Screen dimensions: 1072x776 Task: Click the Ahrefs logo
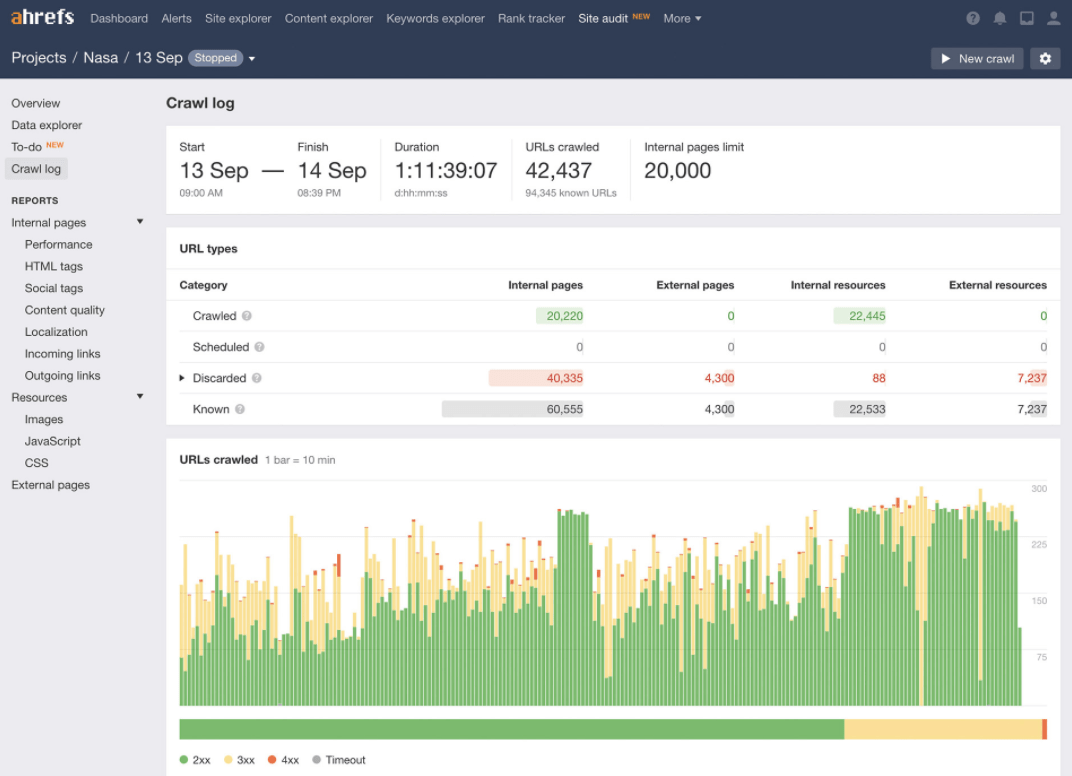click(x=42, y=18)
